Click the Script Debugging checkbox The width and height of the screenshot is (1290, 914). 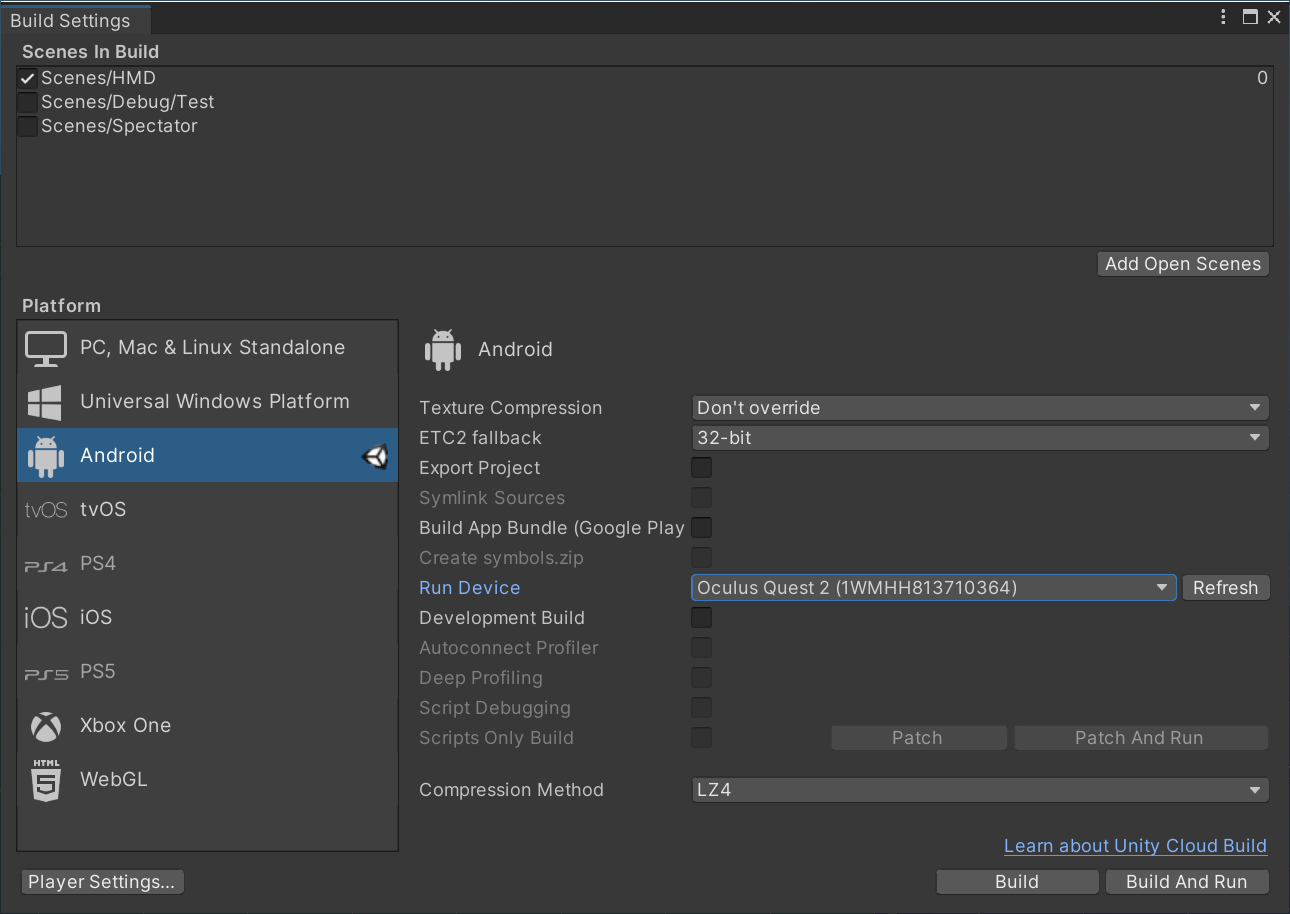[702, 708]
